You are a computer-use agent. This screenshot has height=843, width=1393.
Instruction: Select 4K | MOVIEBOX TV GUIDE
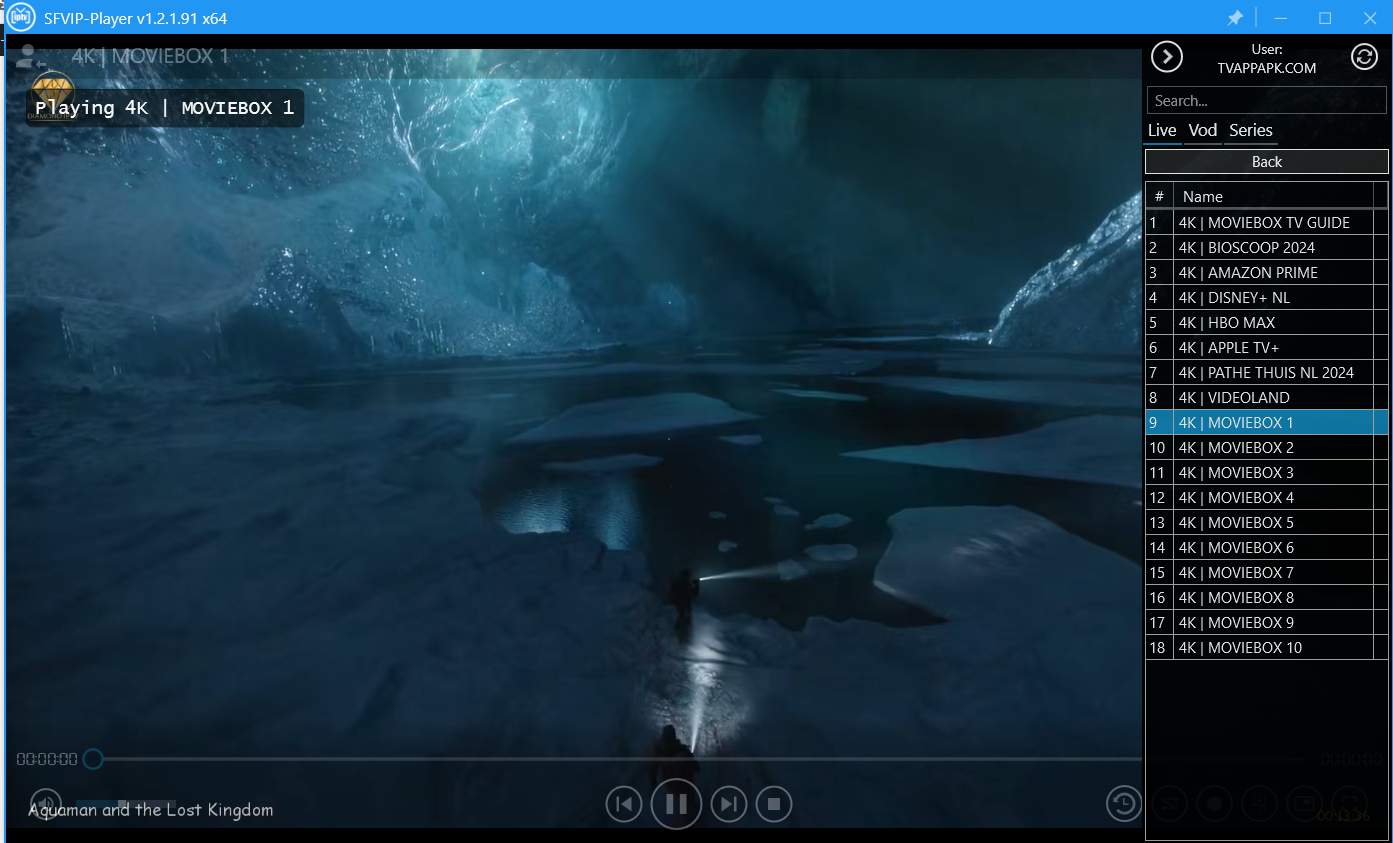click(1266, 222)
